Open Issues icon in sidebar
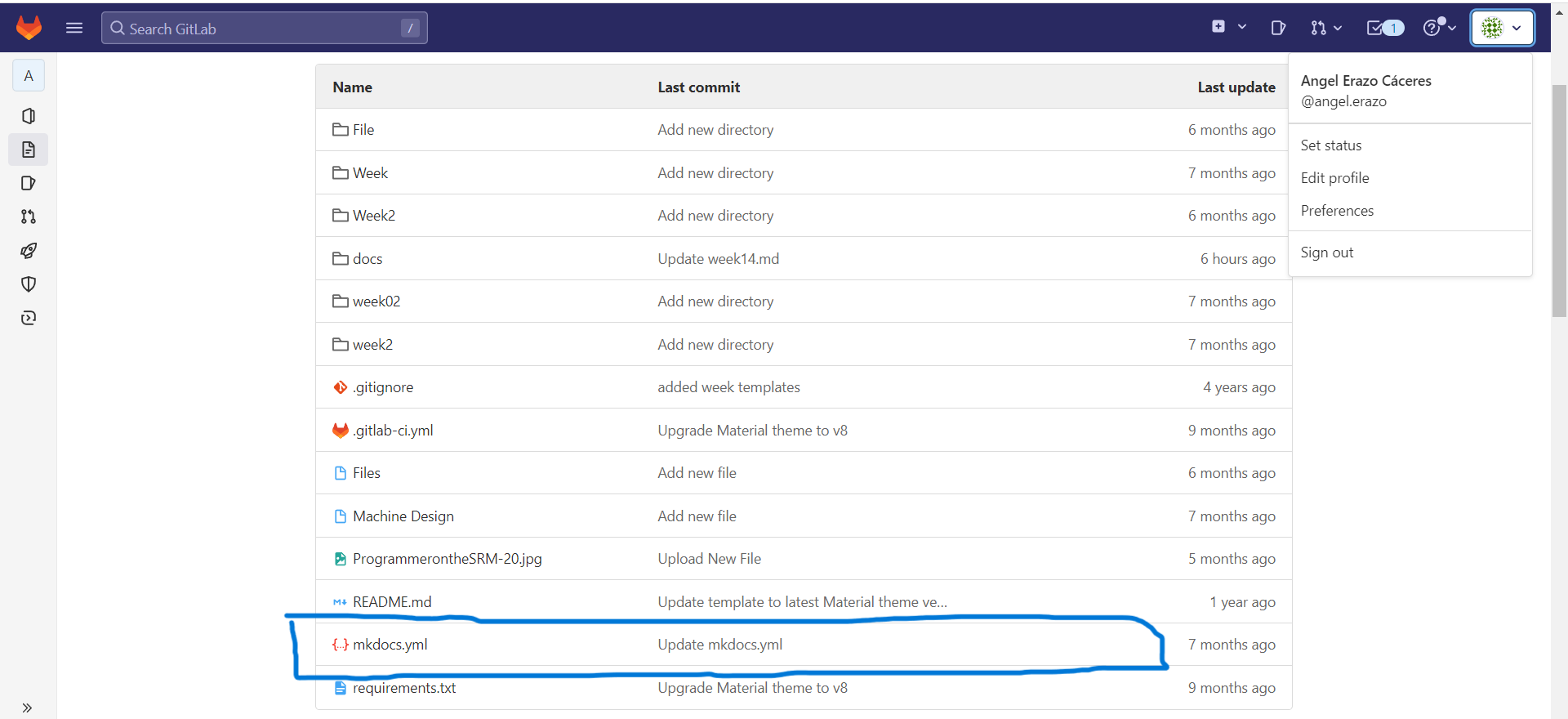 point(29,183)
